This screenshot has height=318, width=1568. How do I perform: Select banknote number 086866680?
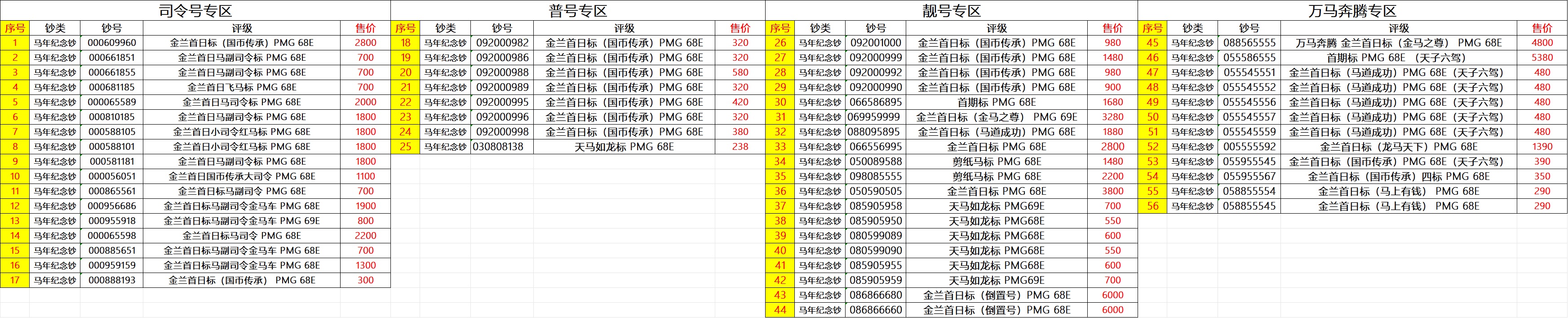coord(875,296)
